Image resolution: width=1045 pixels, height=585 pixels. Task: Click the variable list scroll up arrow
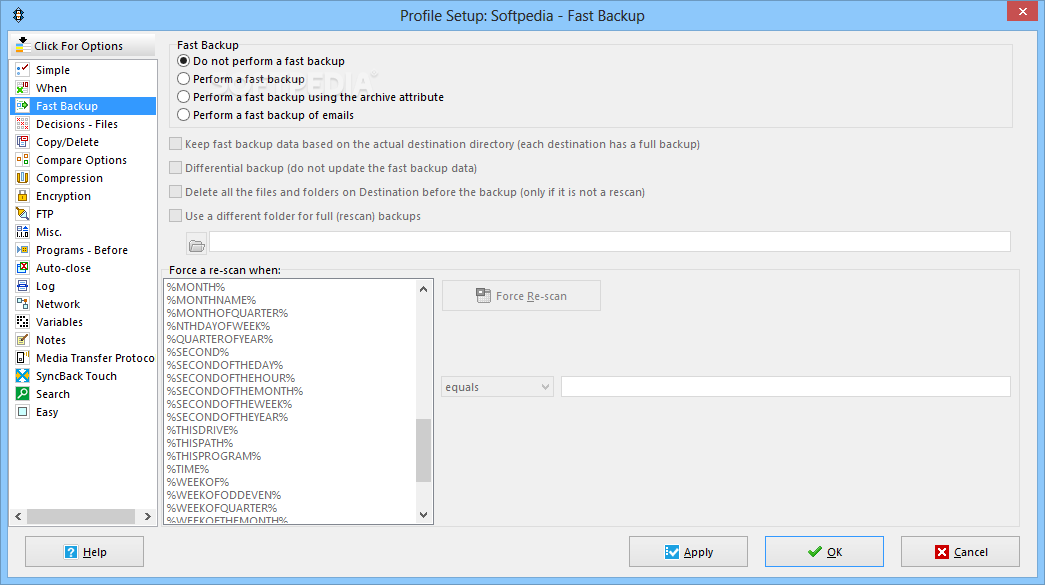[x=423, y=289]
